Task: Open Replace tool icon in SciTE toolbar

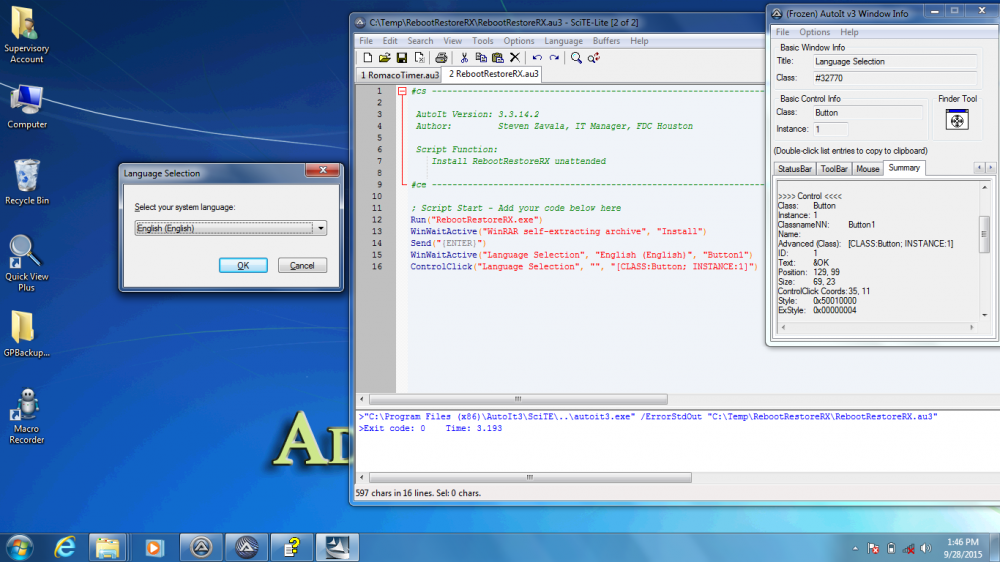Action: click(x=594, y=58)
